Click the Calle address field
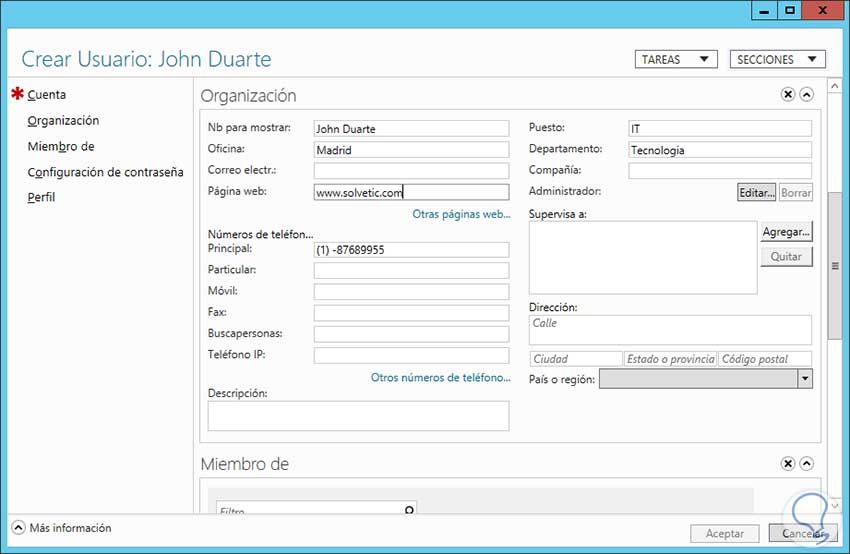 click(x=670, y=330)
